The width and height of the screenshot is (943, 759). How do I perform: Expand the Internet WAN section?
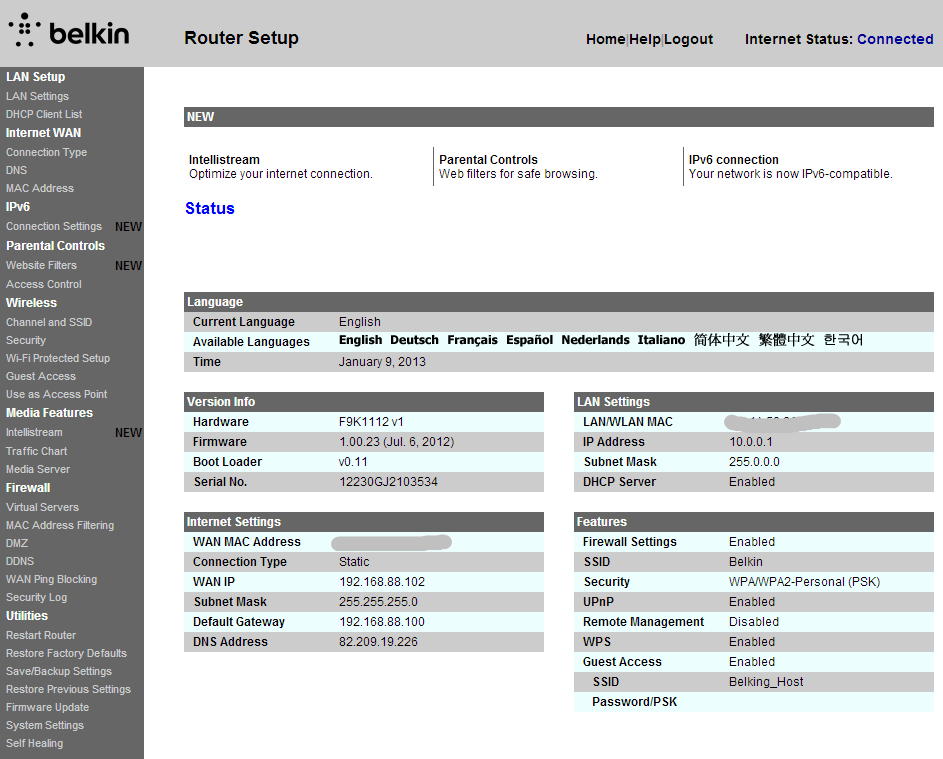click(43, 132)
